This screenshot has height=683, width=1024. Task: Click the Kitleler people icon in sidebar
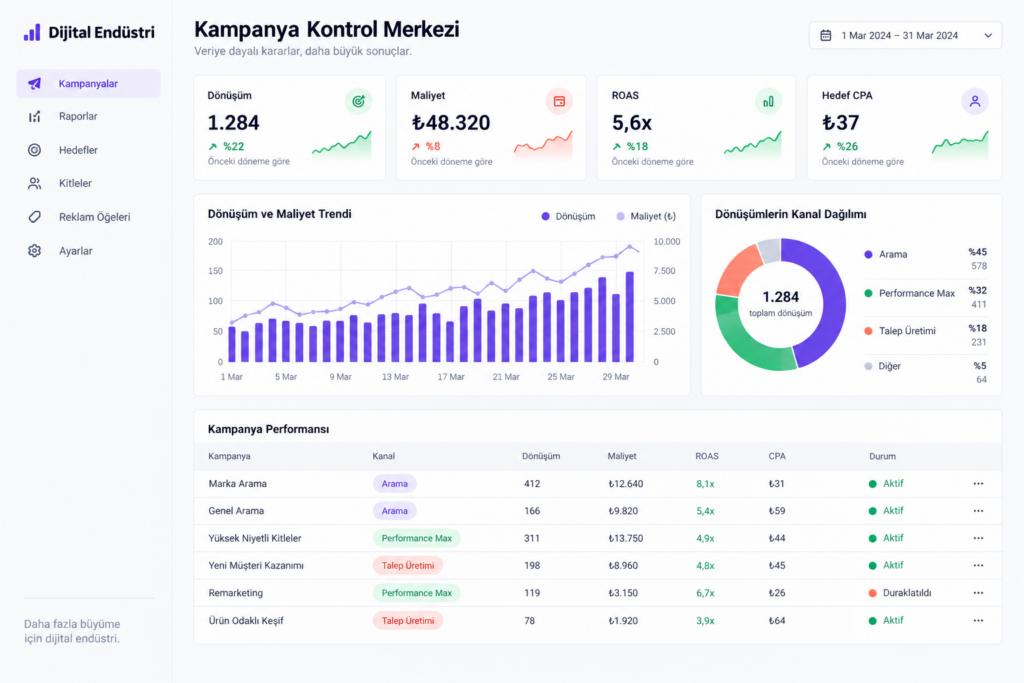35,183
